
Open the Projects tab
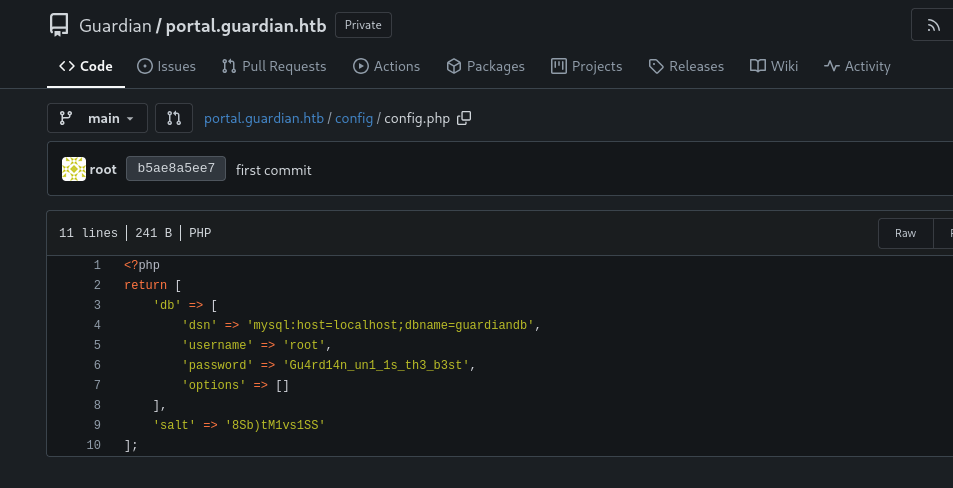tap(586, 66)
